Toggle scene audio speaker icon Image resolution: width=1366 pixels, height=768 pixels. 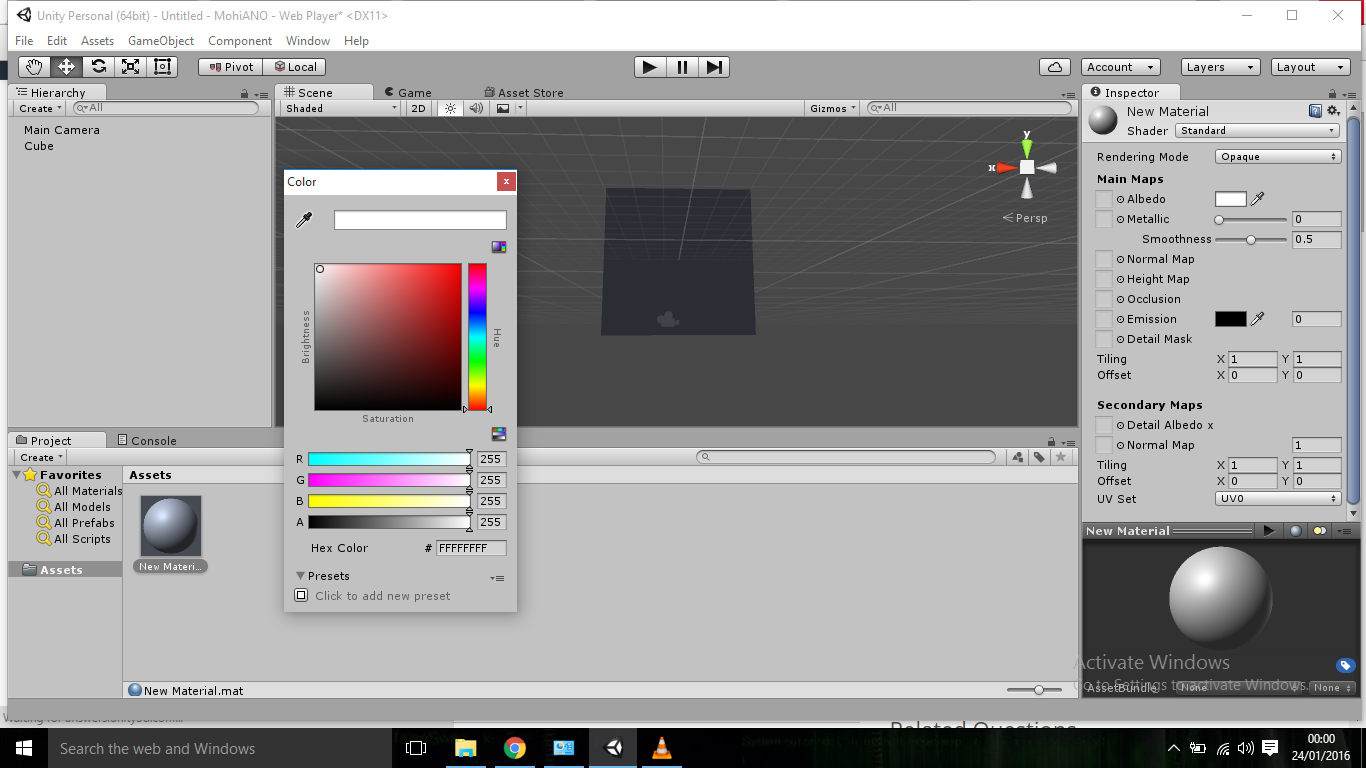[x=476, y=108]
